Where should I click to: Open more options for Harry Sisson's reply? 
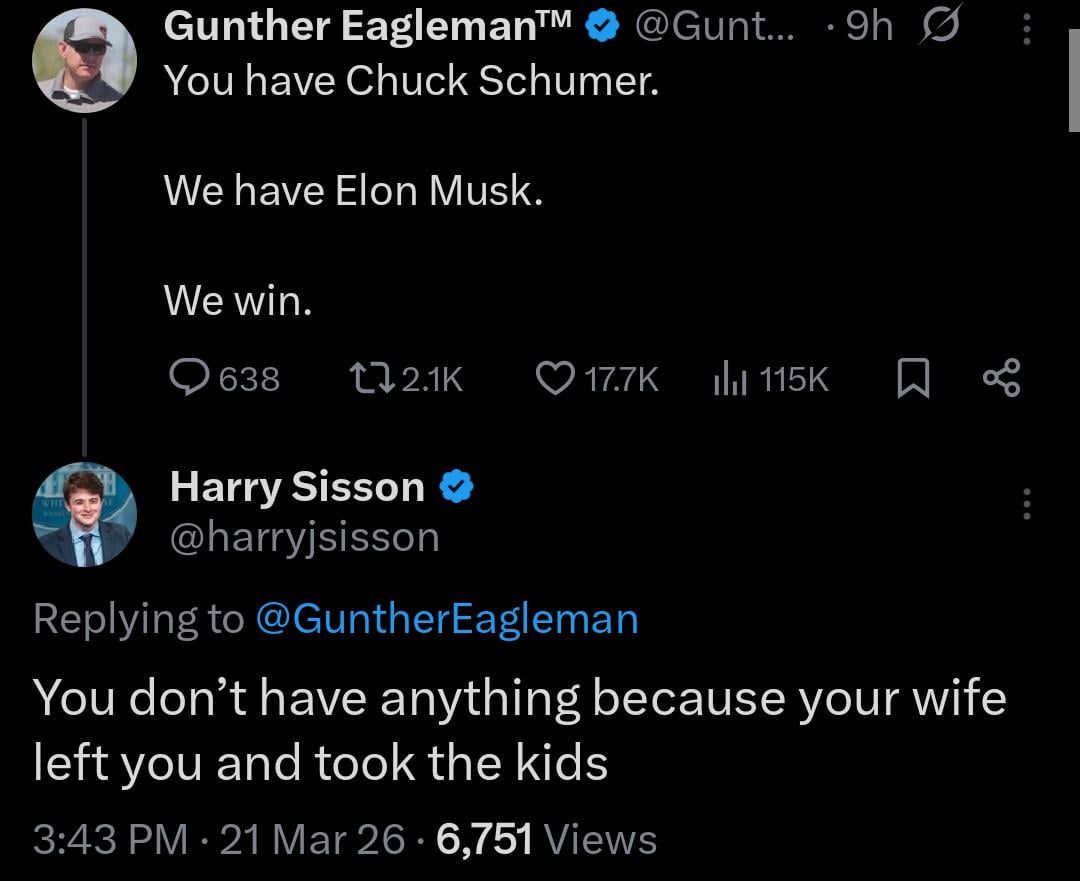1026,502
